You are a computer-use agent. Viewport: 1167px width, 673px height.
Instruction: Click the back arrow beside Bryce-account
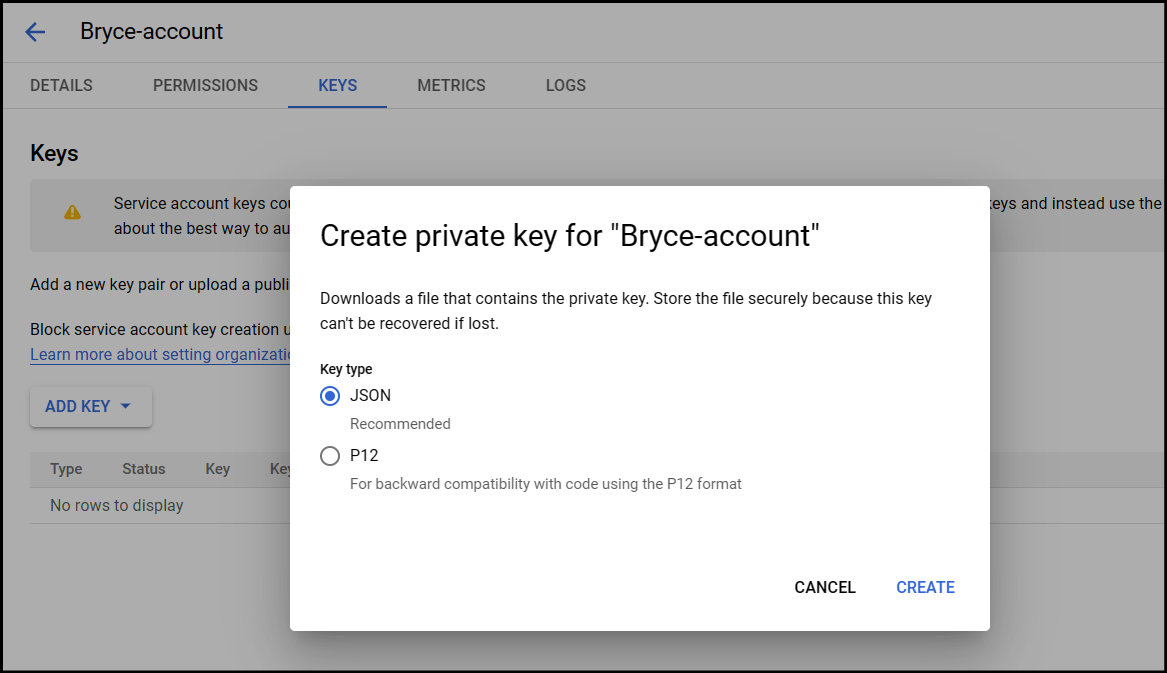pos(35,31)
